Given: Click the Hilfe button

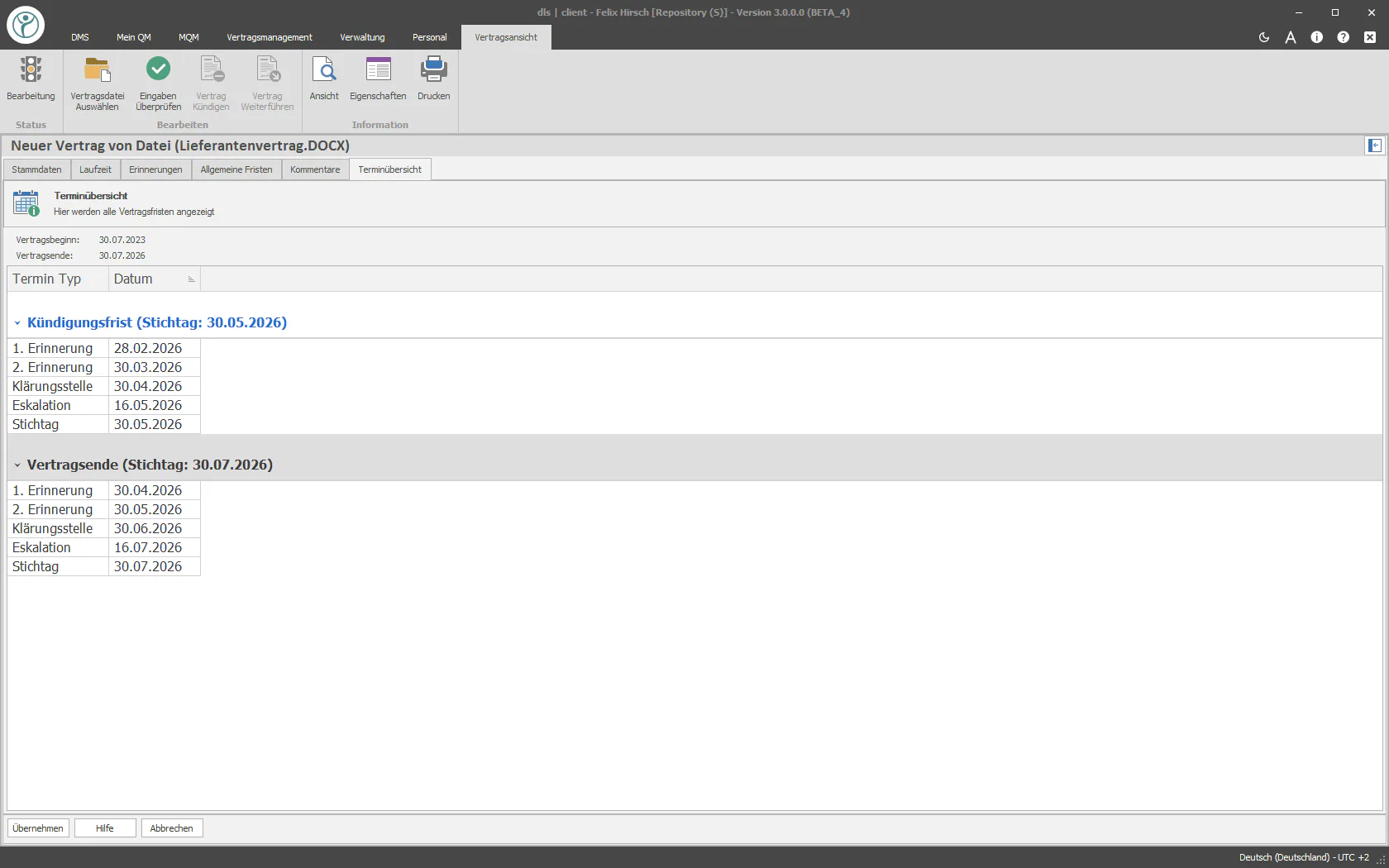Looking at the screenshot, I should [x=105, y=828].
